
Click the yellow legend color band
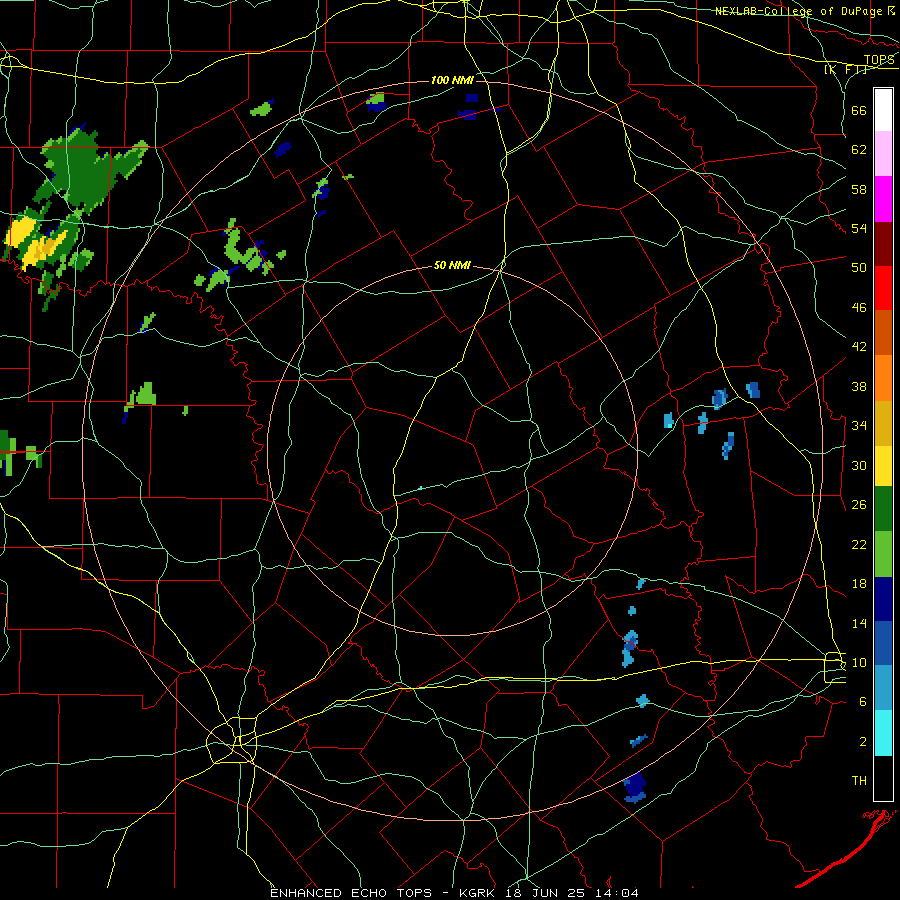tap(883, 466)
